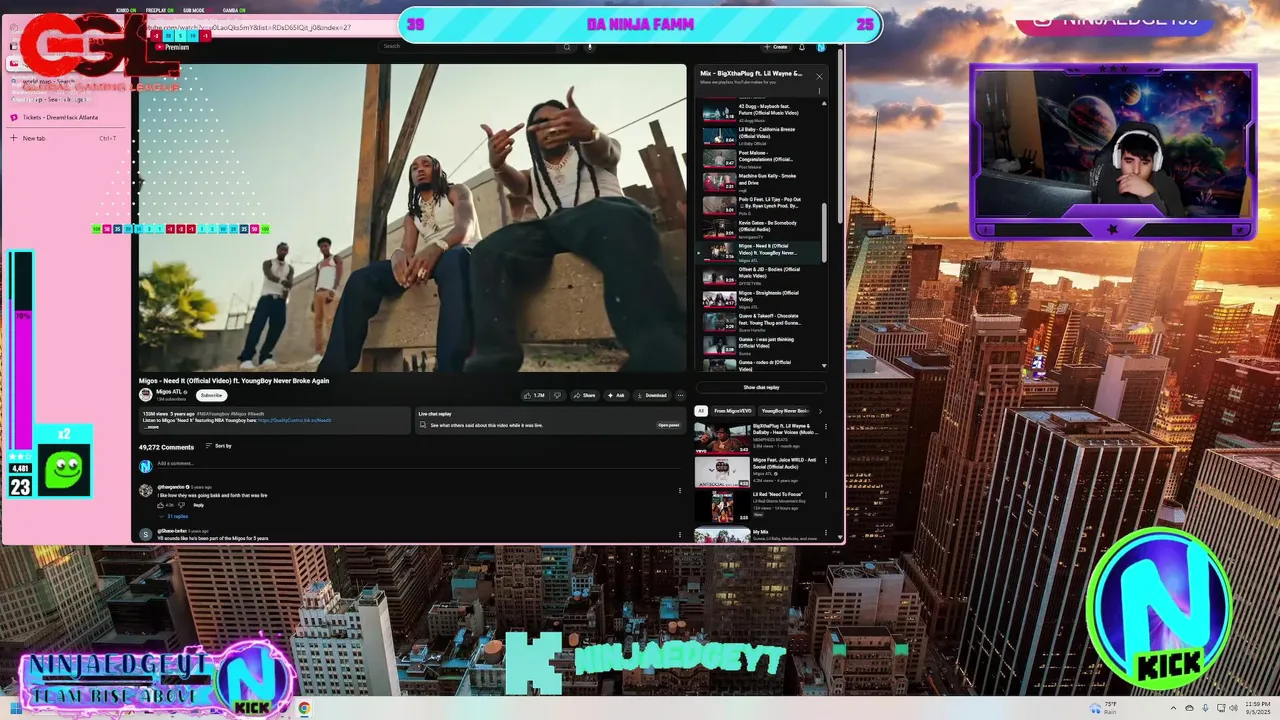Like the Migos Need It video
Screen dimensions: 1280x720
534,395
